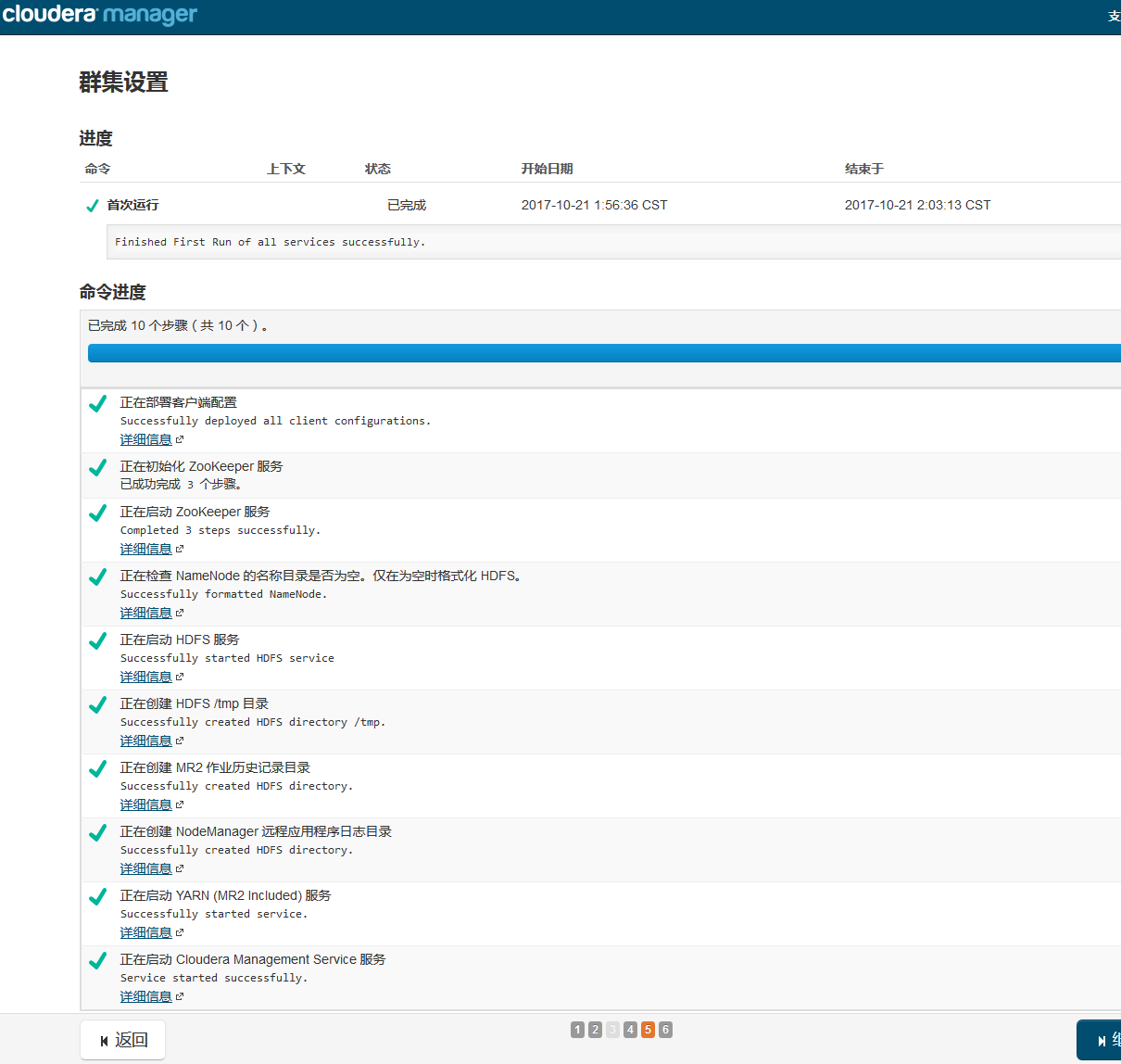Click checkmark for Cloudera Management Service step
Viewport: 1121px width, 1064px height.
[x=97, y=960]
